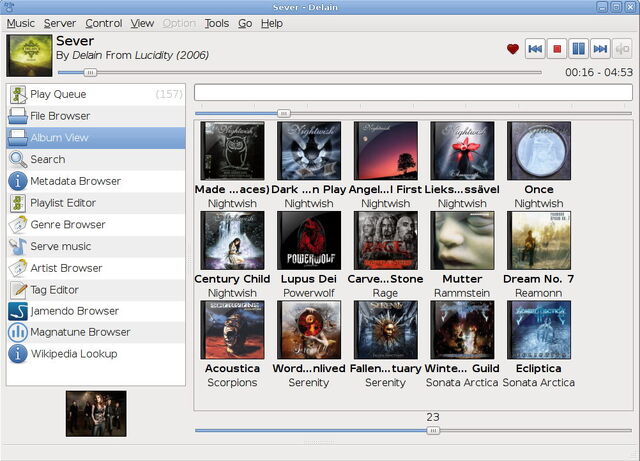Select Rage Carve...Stone album cover
Viewport: 640px width, 461px height.
pyautogui.click(x=386, y=241)
